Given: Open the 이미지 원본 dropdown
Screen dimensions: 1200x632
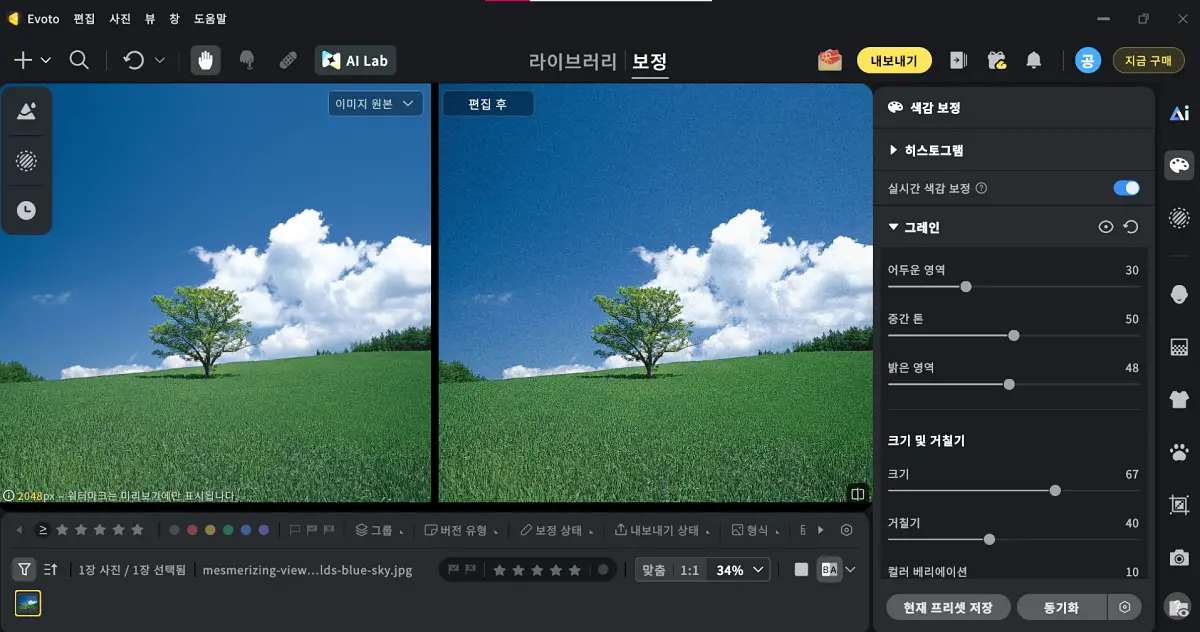Looking at the screenshot, I should 375,103.
